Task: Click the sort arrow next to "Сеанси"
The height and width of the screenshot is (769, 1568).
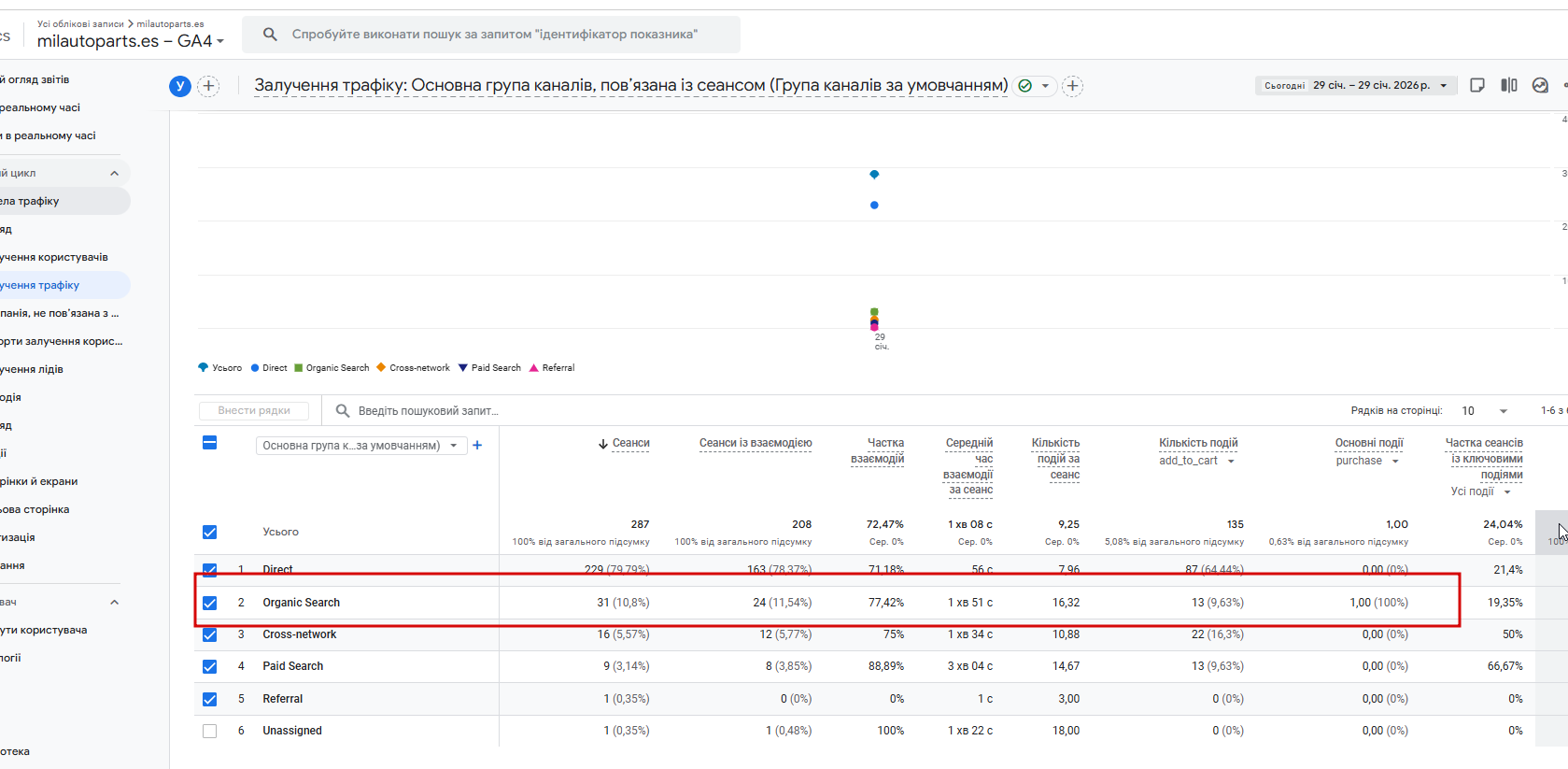Action: [603, 444]
